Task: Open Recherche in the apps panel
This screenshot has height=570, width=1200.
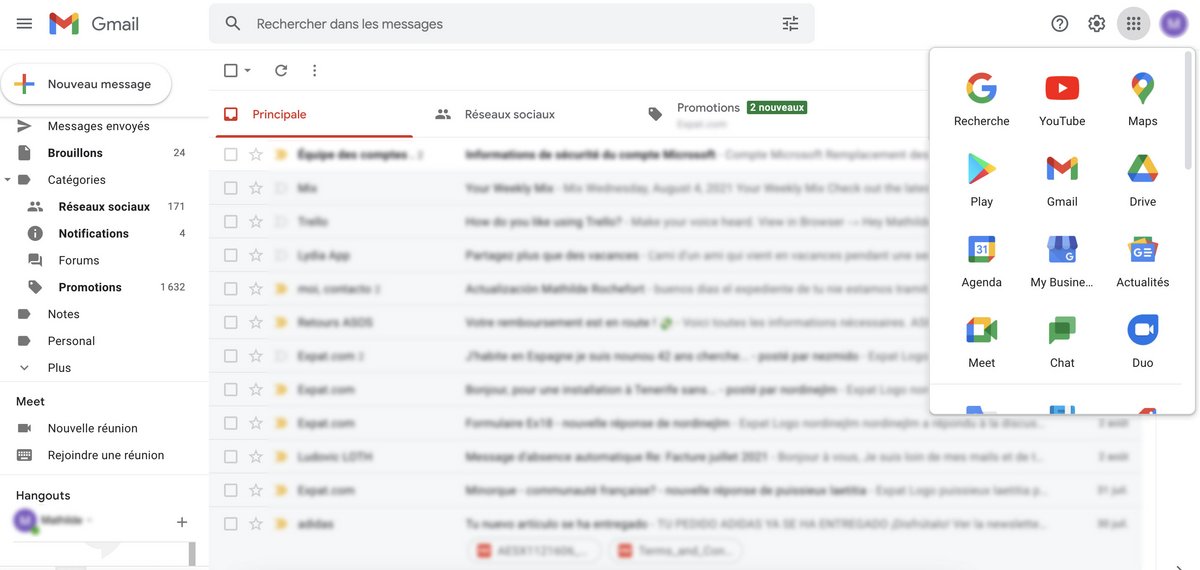Action: (x=981, y=100)
